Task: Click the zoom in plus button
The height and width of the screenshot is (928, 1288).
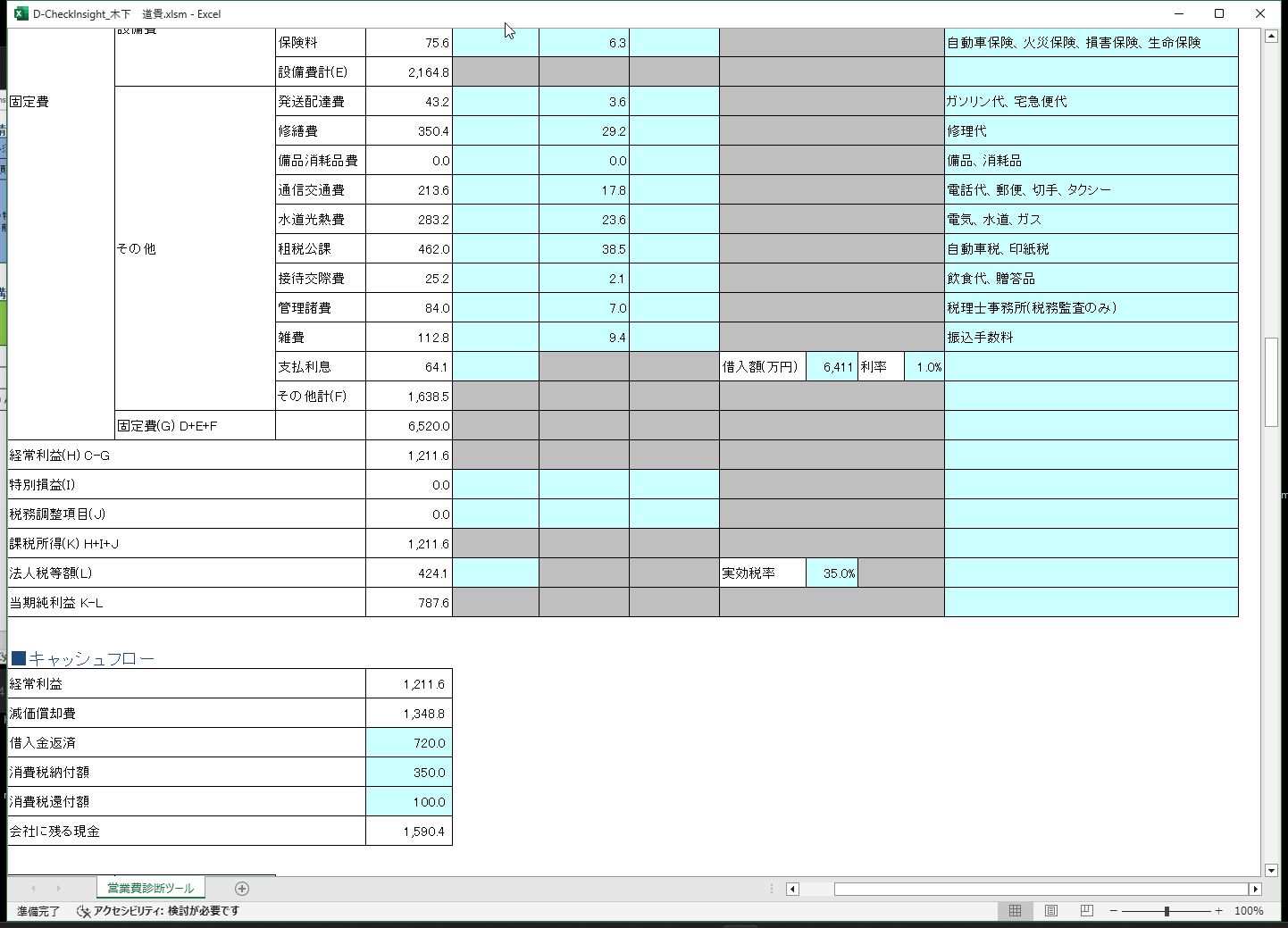Action: tap(1219, 911)
